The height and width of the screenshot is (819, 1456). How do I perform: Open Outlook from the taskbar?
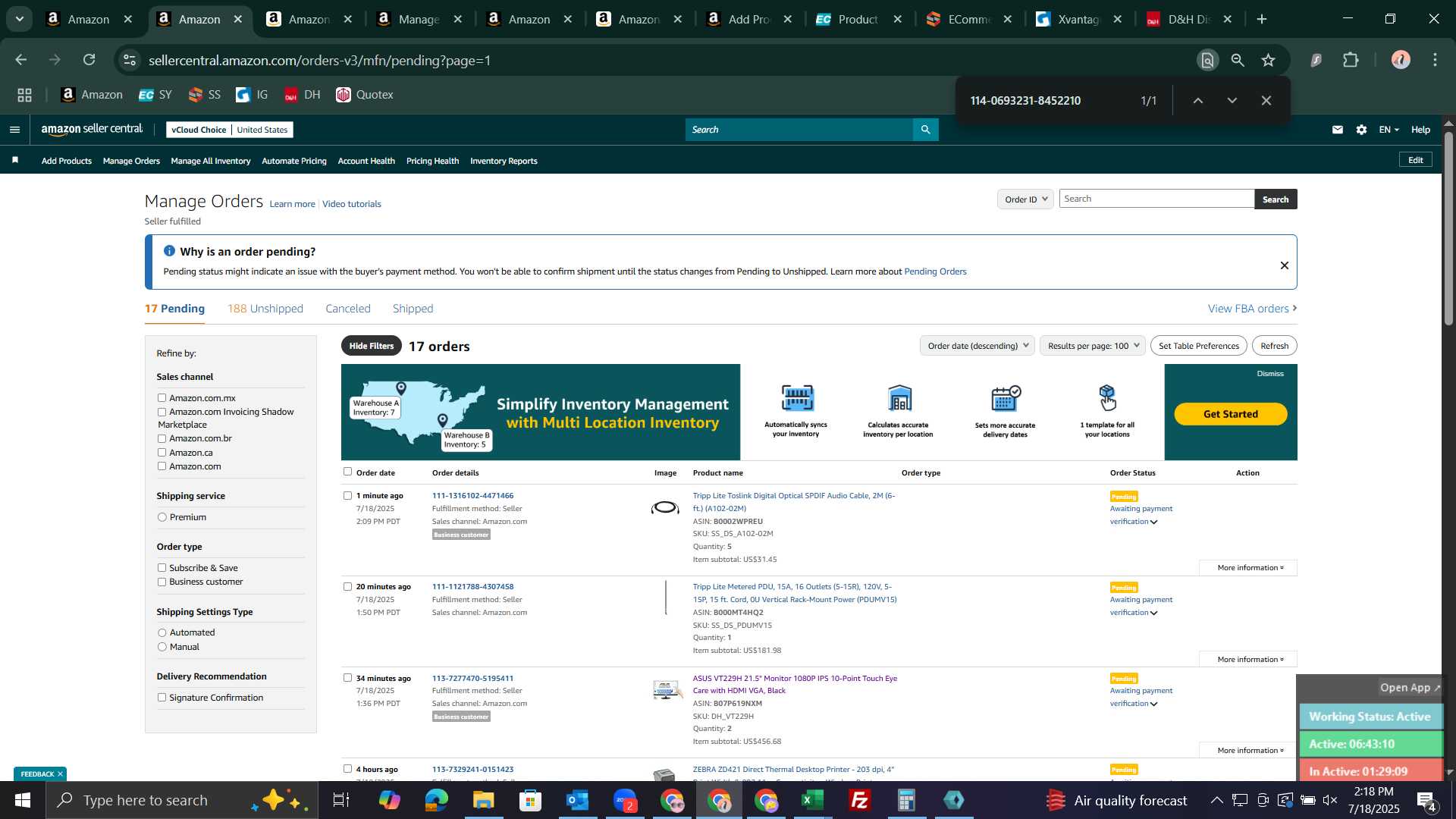[578, 800]
